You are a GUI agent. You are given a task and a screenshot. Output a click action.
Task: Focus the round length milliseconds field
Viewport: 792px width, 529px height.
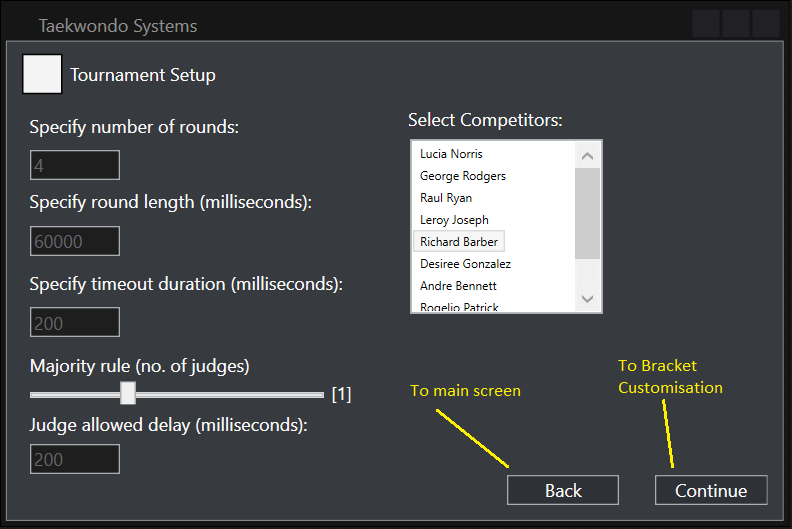point(75,241)
